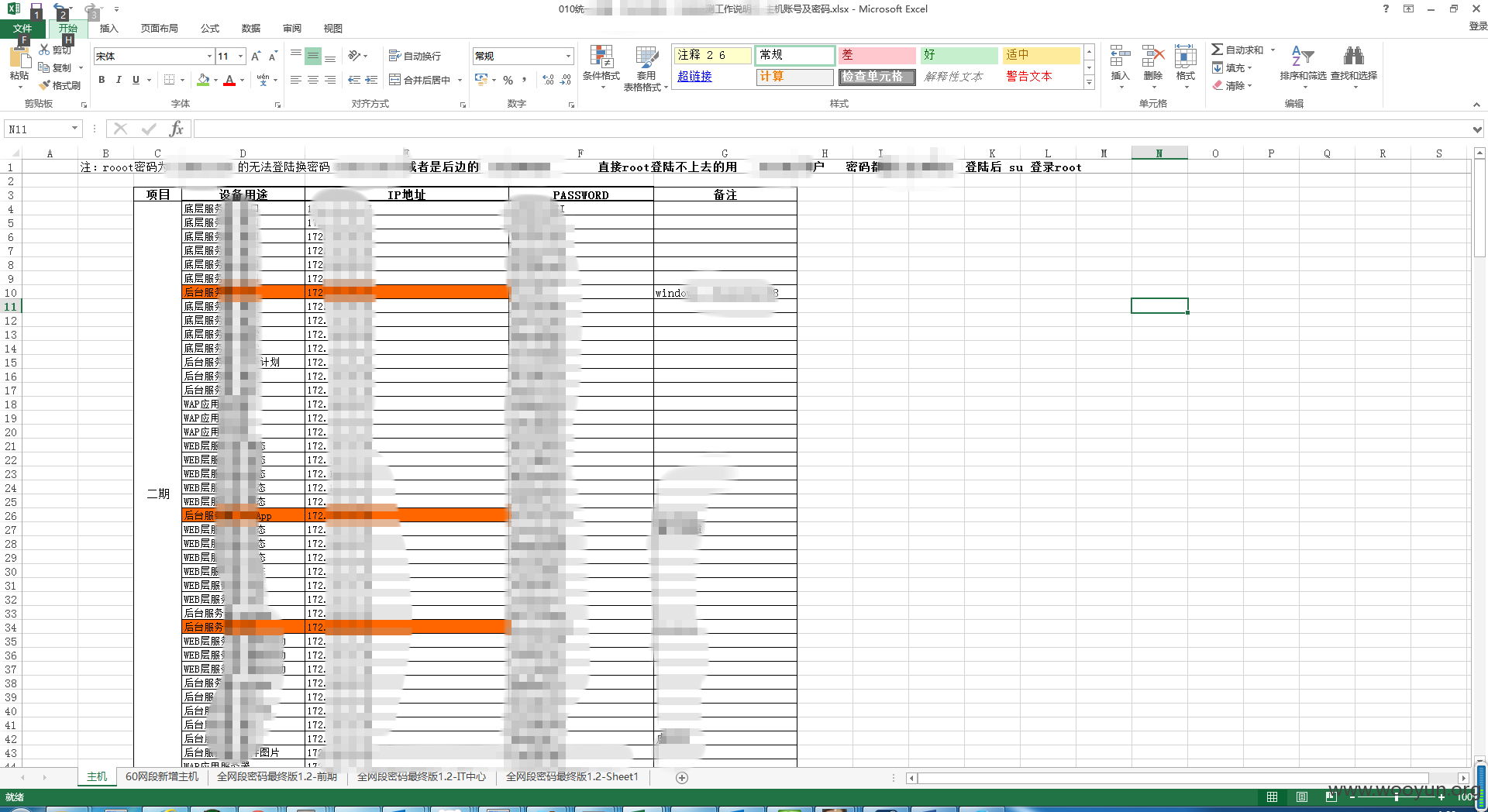Image resolution: width=1488 pixels, height=812 pixels.
Task: Open the font name dropdown
Action: coord(209,56)
